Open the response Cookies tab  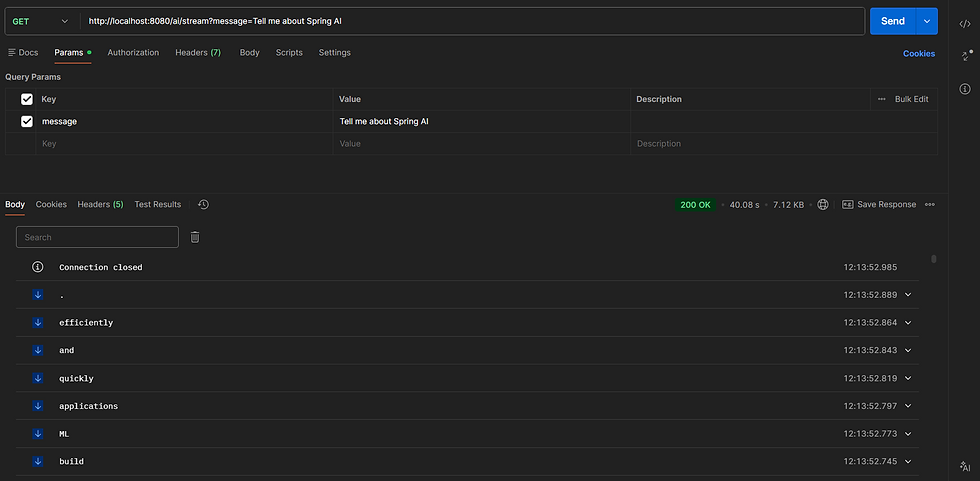pos(51,204)
